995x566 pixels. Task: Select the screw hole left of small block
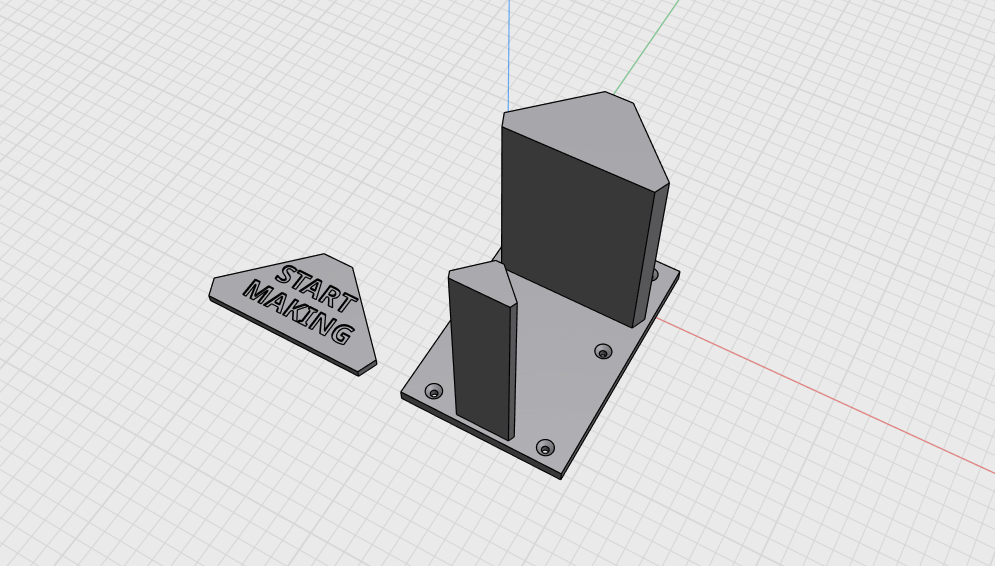[434, 391]
